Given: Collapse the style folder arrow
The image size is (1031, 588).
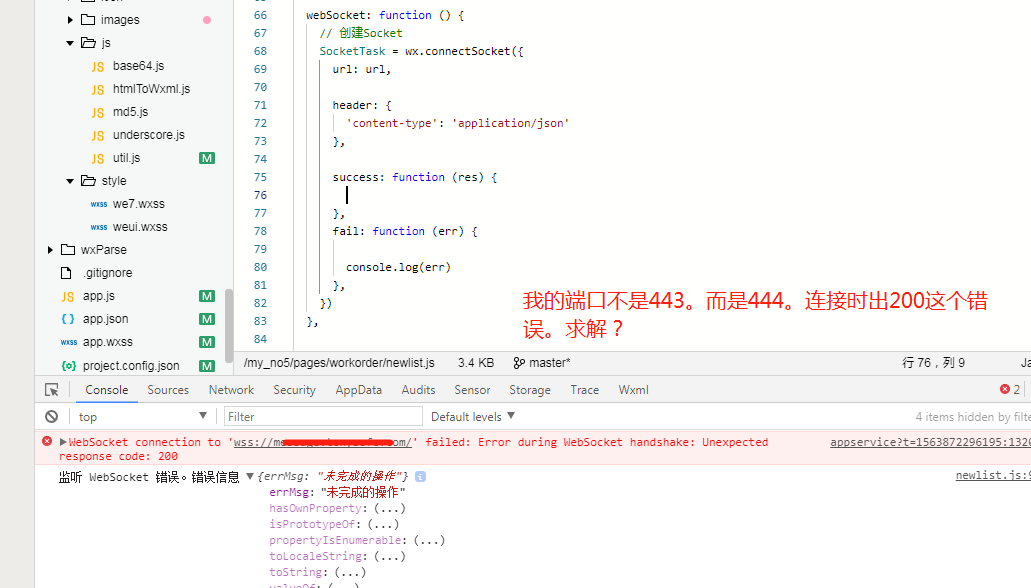Looking at the screenshot, I should pyautogui.click(x=70, y=181).
